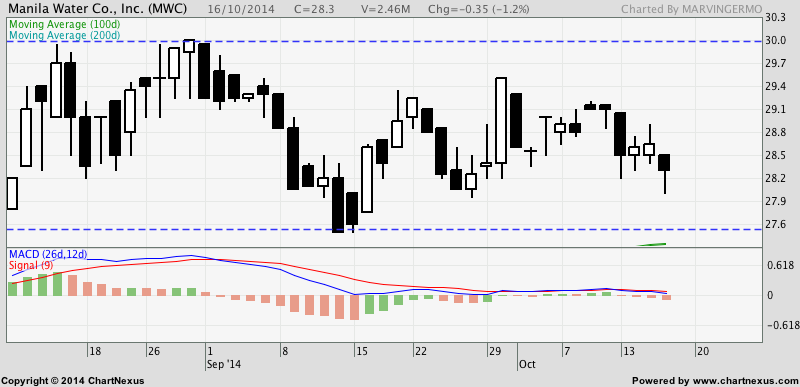This screenshot has height=387, width=800.
Task: Click the Chg=-0.35 (-1.2%) value
Action: 479,9
